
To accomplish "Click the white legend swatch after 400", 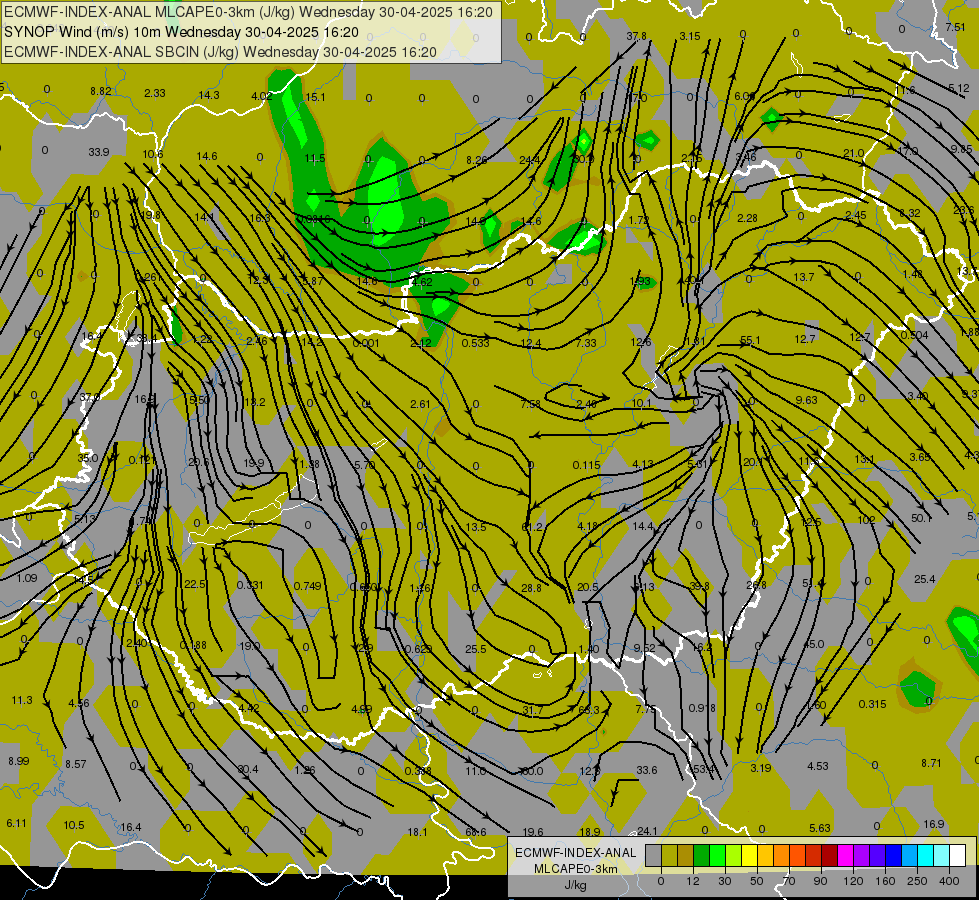I will pyautogui.click(x=958, y=855).
